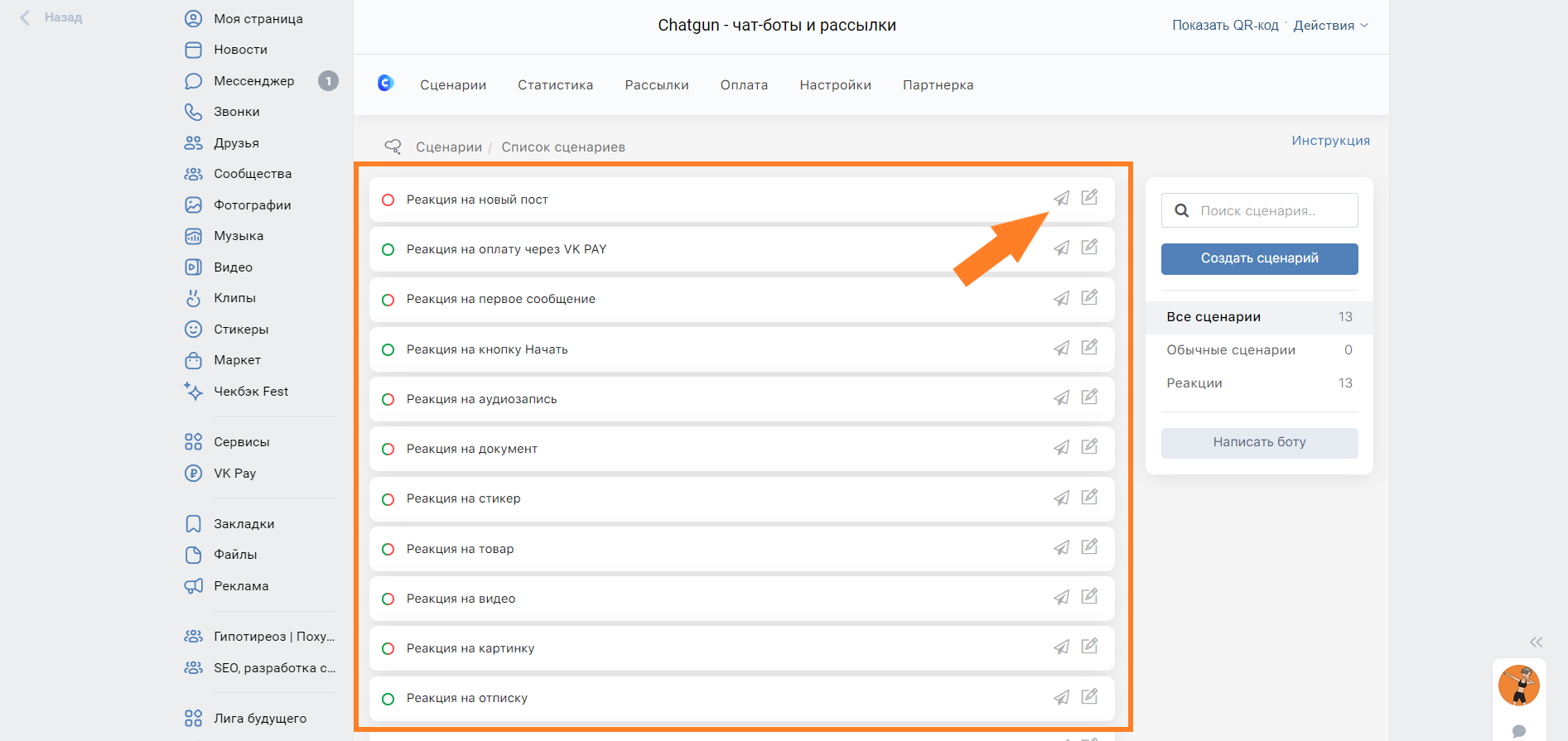This screenshot has width=1568, height=741.
Task: Click send icon for Реакция на картинку
Action: click(x=1061, y=647)
